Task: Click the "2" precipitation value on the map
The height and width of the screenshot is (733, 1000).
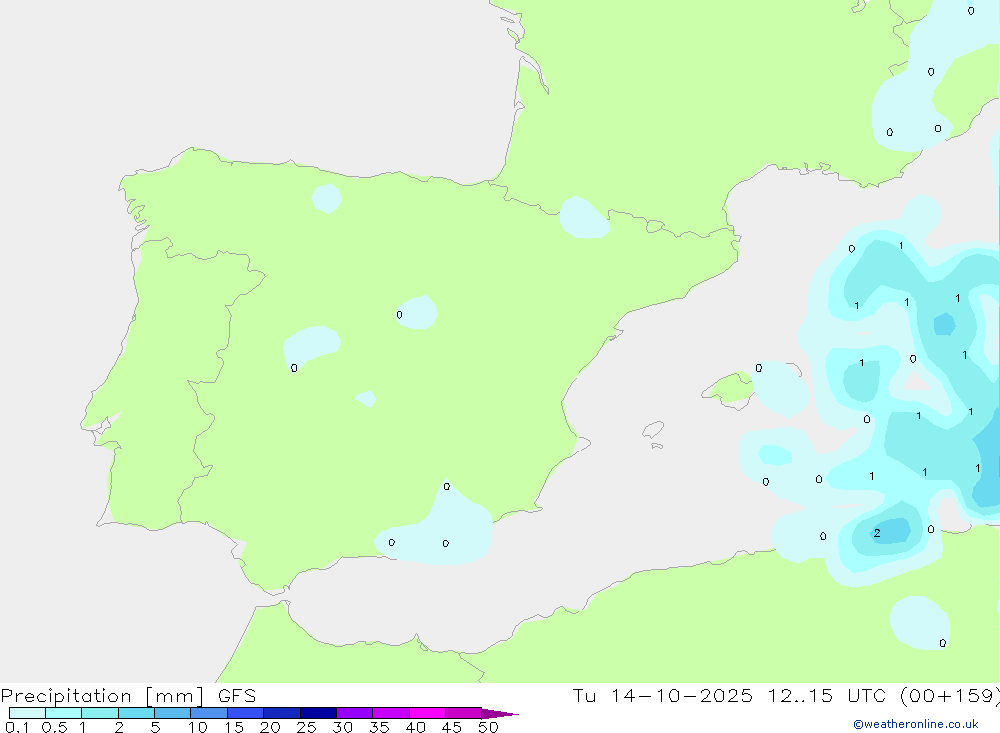Action: [877, 533]
